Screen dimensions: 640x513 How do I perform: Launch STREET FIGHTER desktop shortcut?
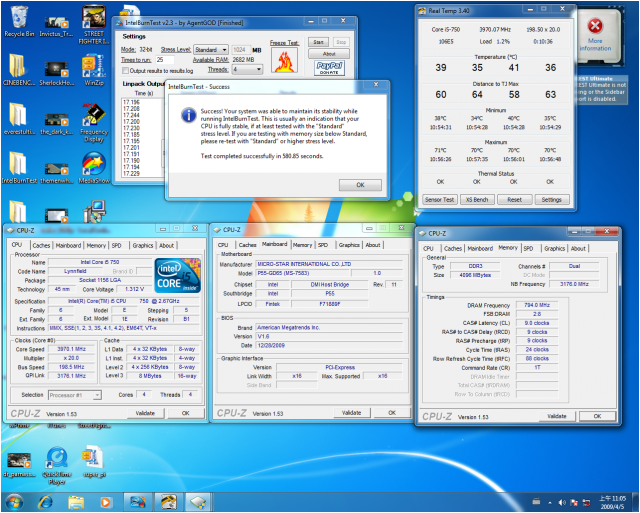pyautogui.click(x=94, y=24)
